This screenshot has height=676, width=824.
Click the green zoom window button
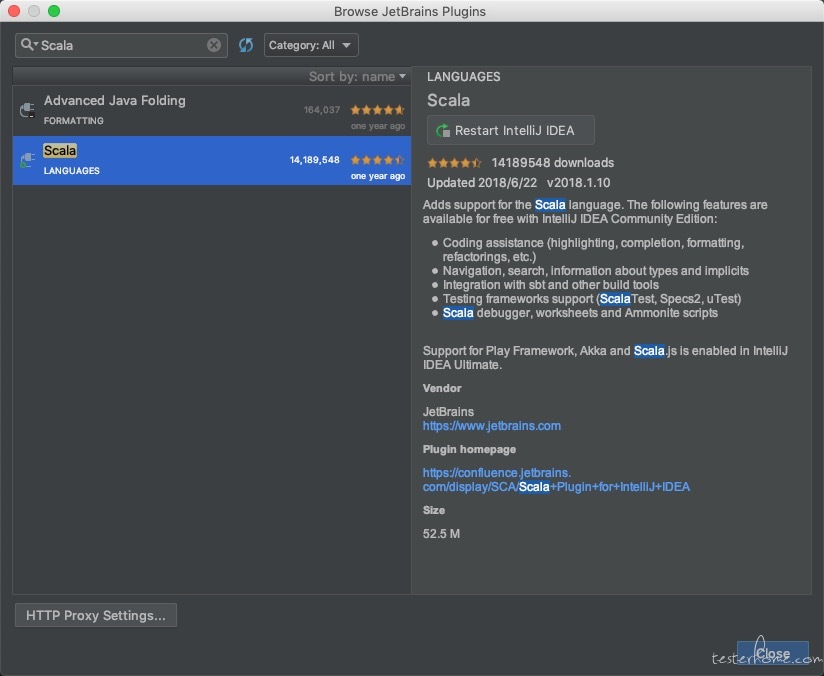point(54,11)
